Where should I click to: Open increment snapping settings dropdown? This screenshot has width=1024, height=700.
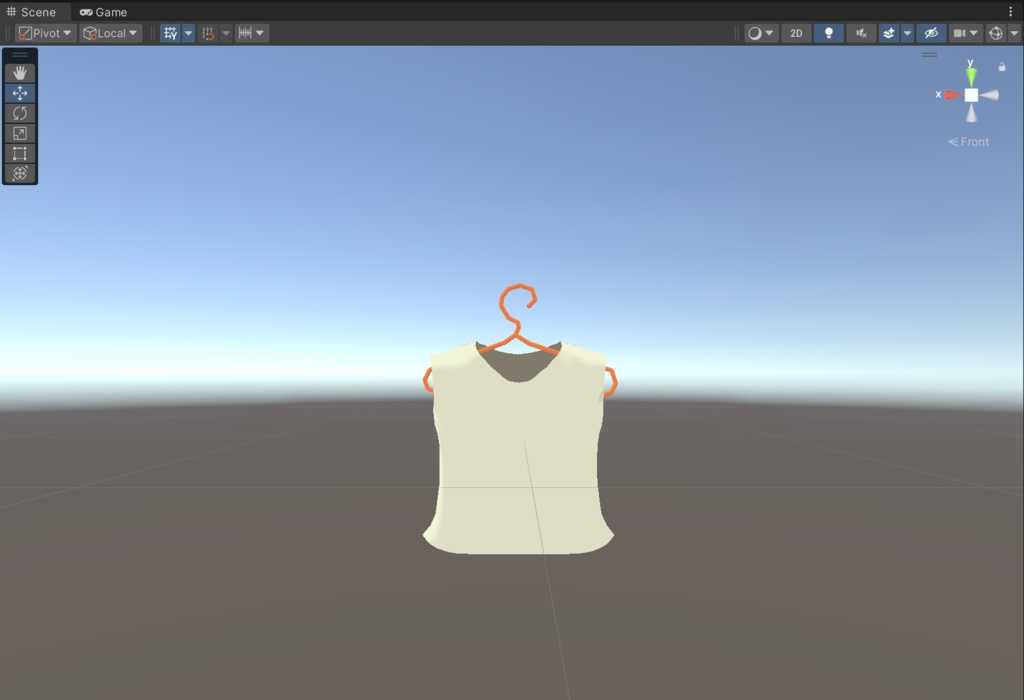[251, 33]
